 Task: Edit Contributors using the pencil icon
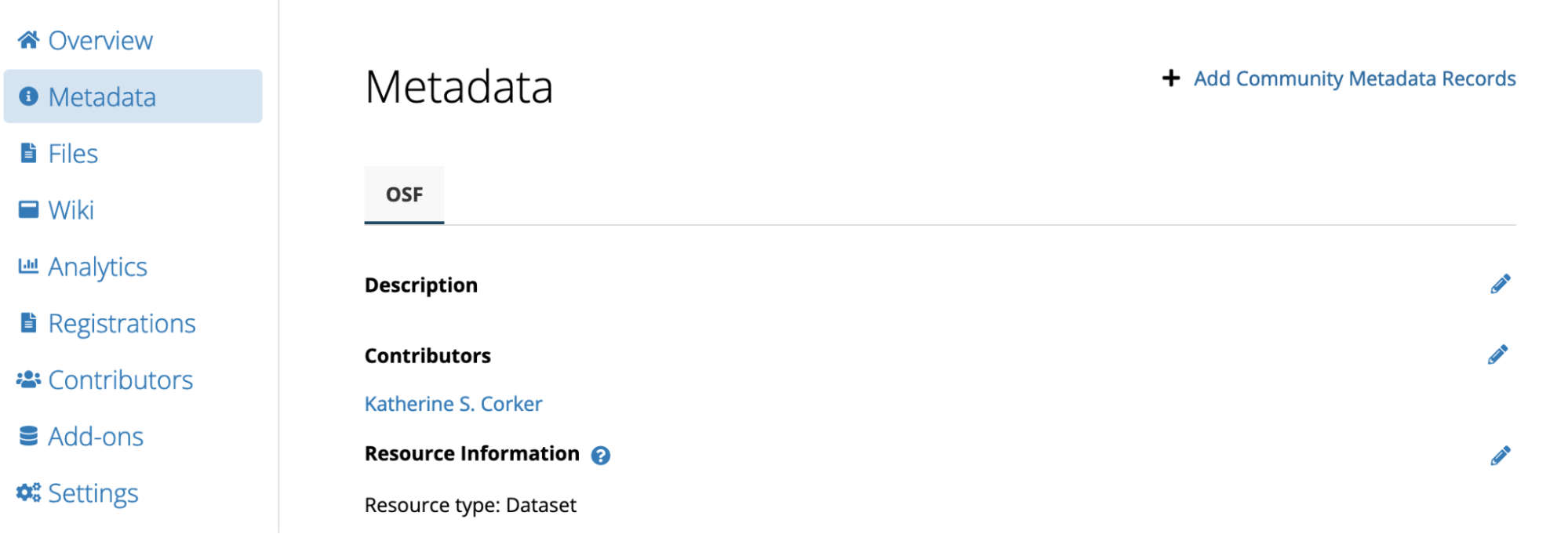(1497, 355)
